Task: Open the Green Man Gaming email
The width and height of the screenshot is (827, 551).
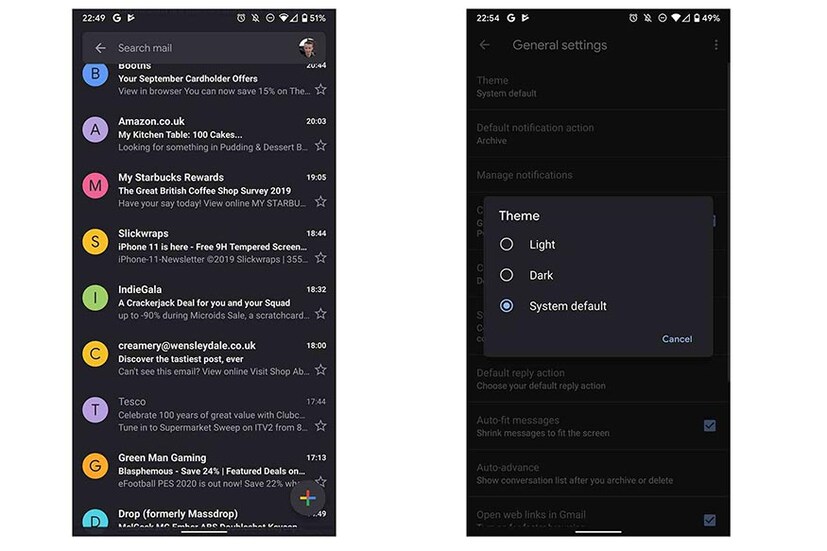Action: tap(204, 470)
